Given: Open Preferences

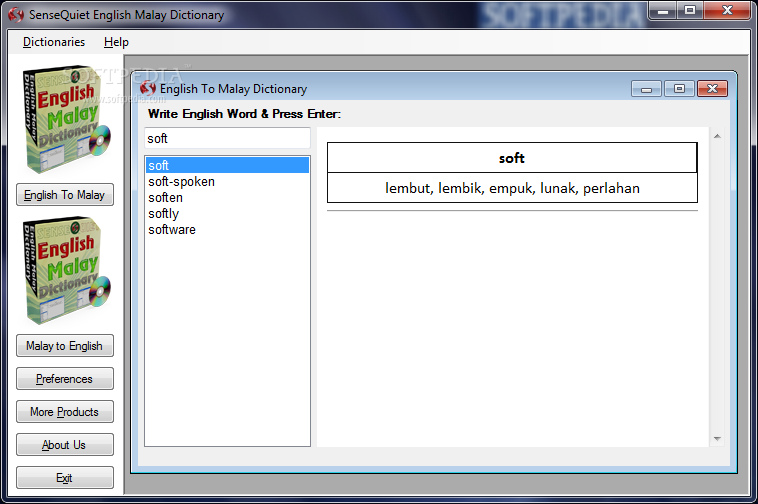Looking at the screenshot, I should click(65, 378).
